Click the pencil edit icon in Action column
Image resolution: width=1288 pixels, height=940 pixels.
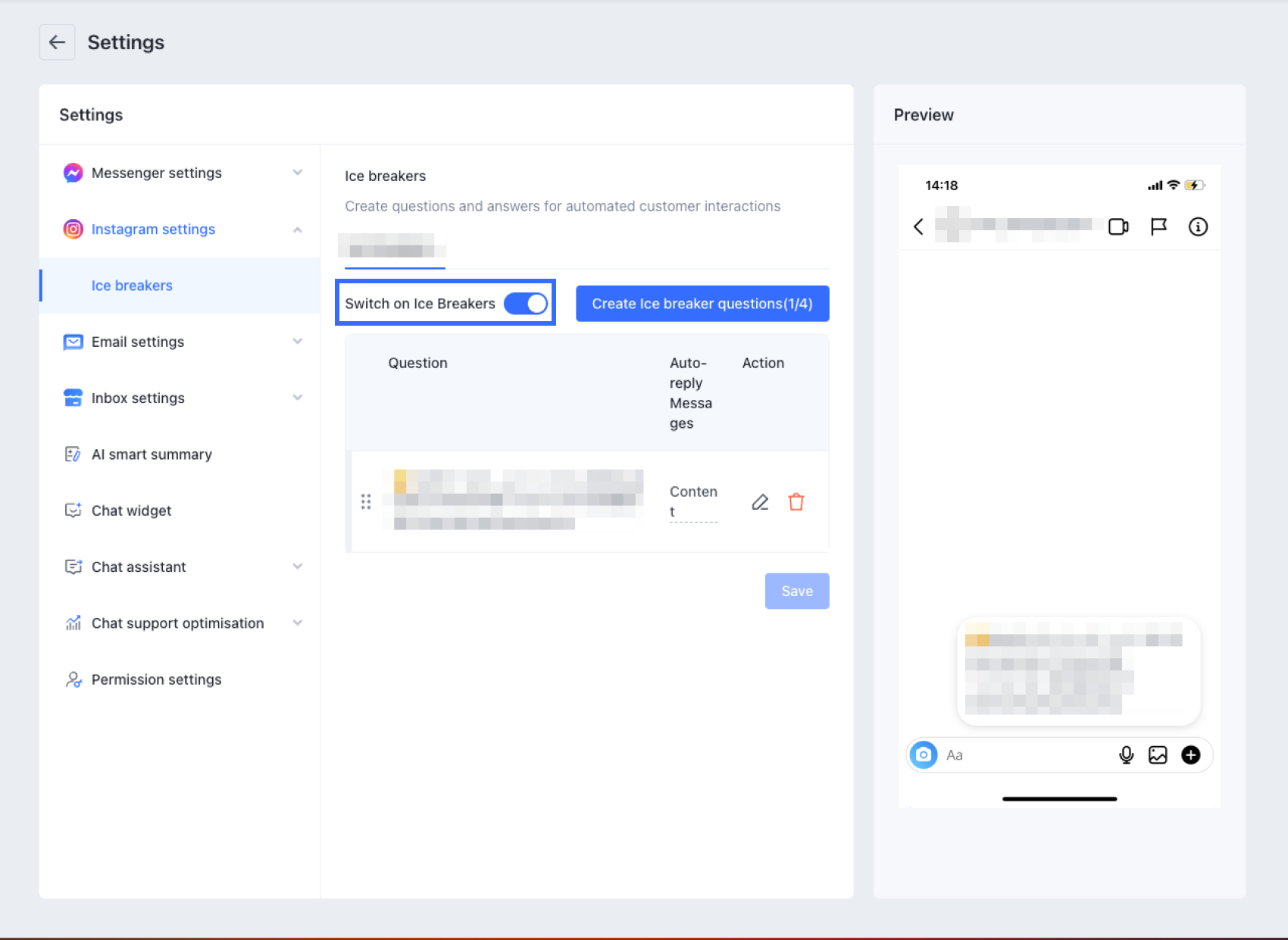pos(760,502)
